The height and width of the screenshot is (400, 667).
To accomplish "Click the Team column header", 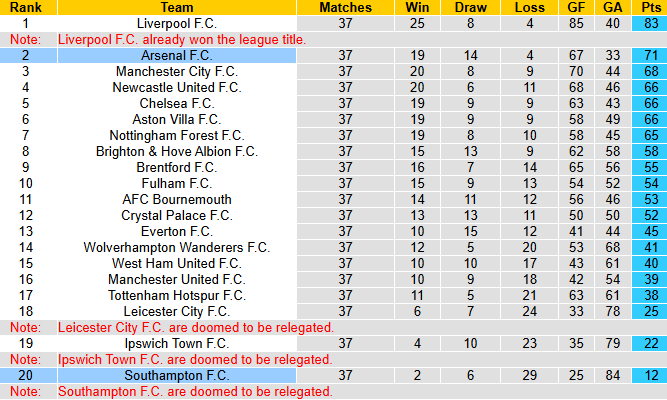I will [176, 7].
